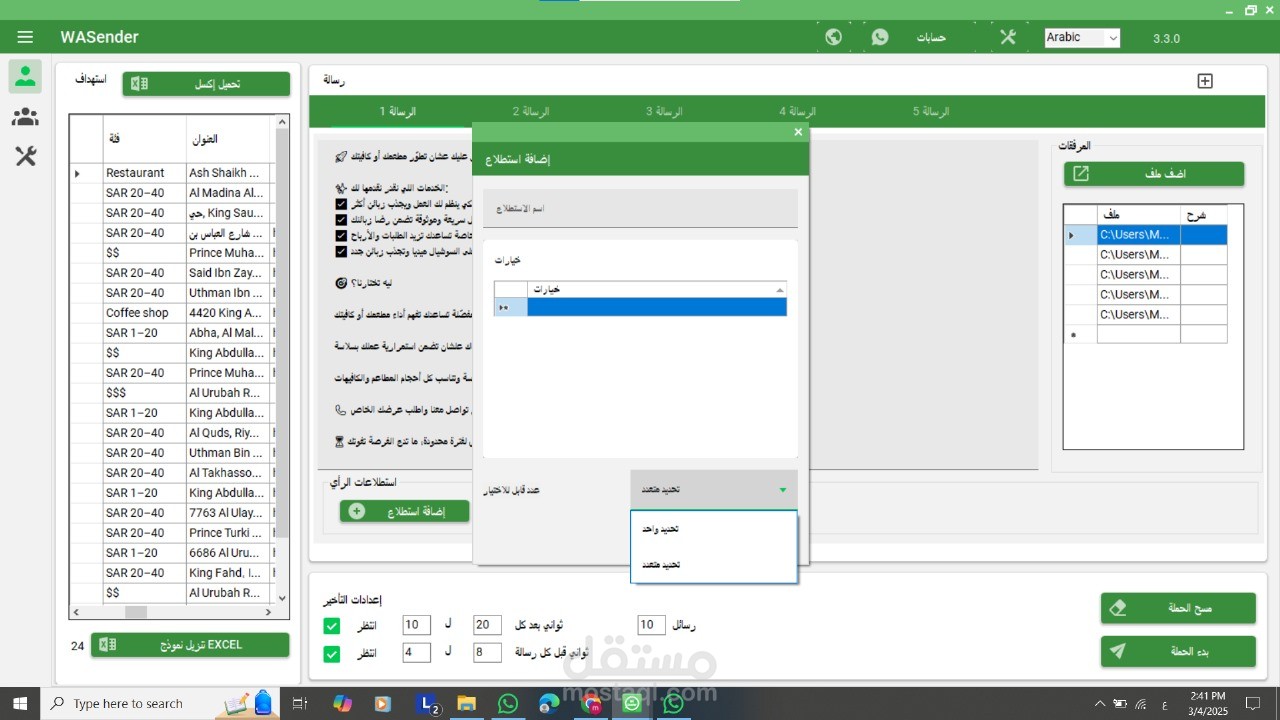1280x720 pixels.
Task: Select the Coffee shop row
Action: 170,313
